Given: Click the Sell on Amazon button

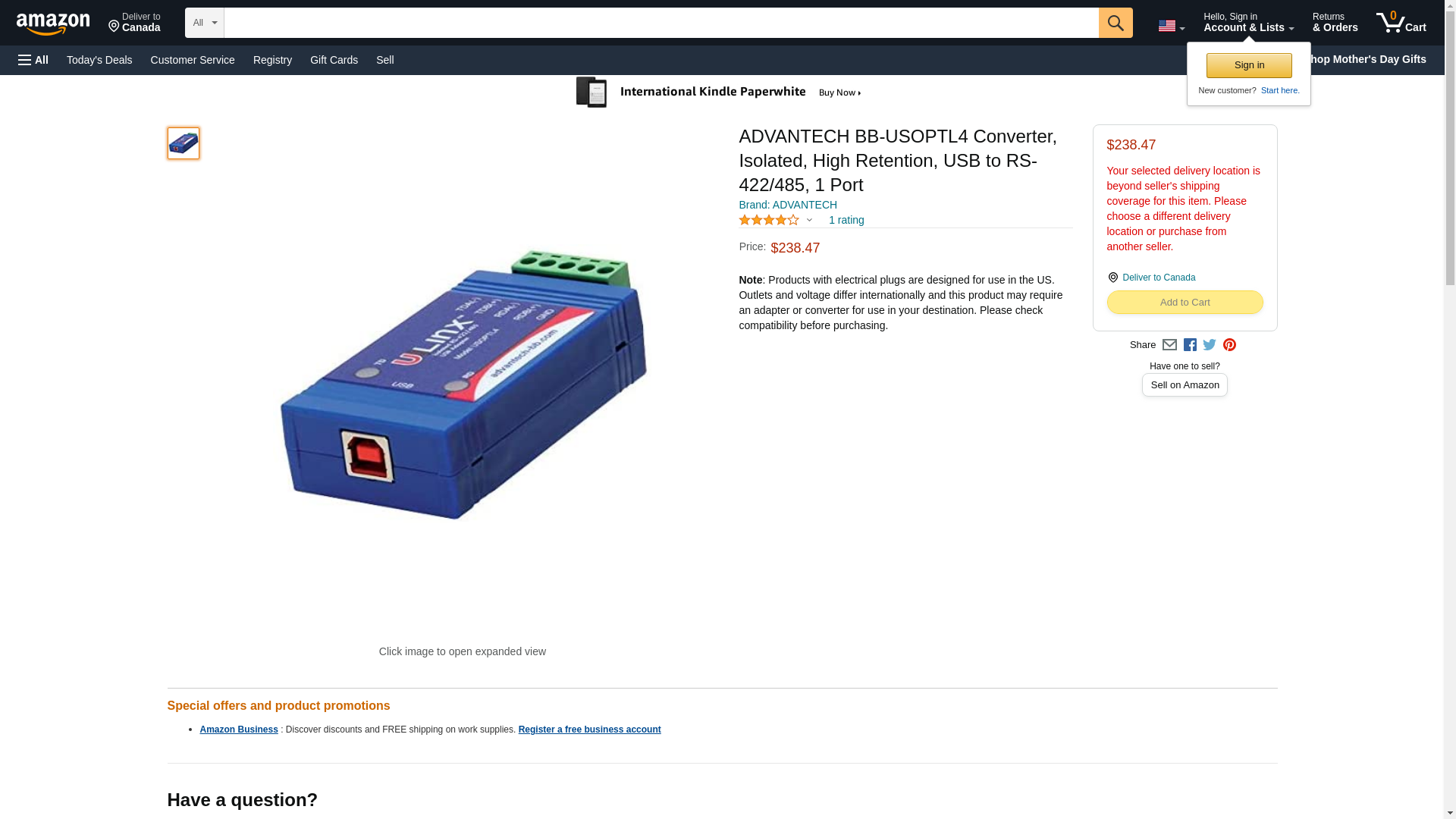Looking at the screenshot, I should click(1185, 385).
